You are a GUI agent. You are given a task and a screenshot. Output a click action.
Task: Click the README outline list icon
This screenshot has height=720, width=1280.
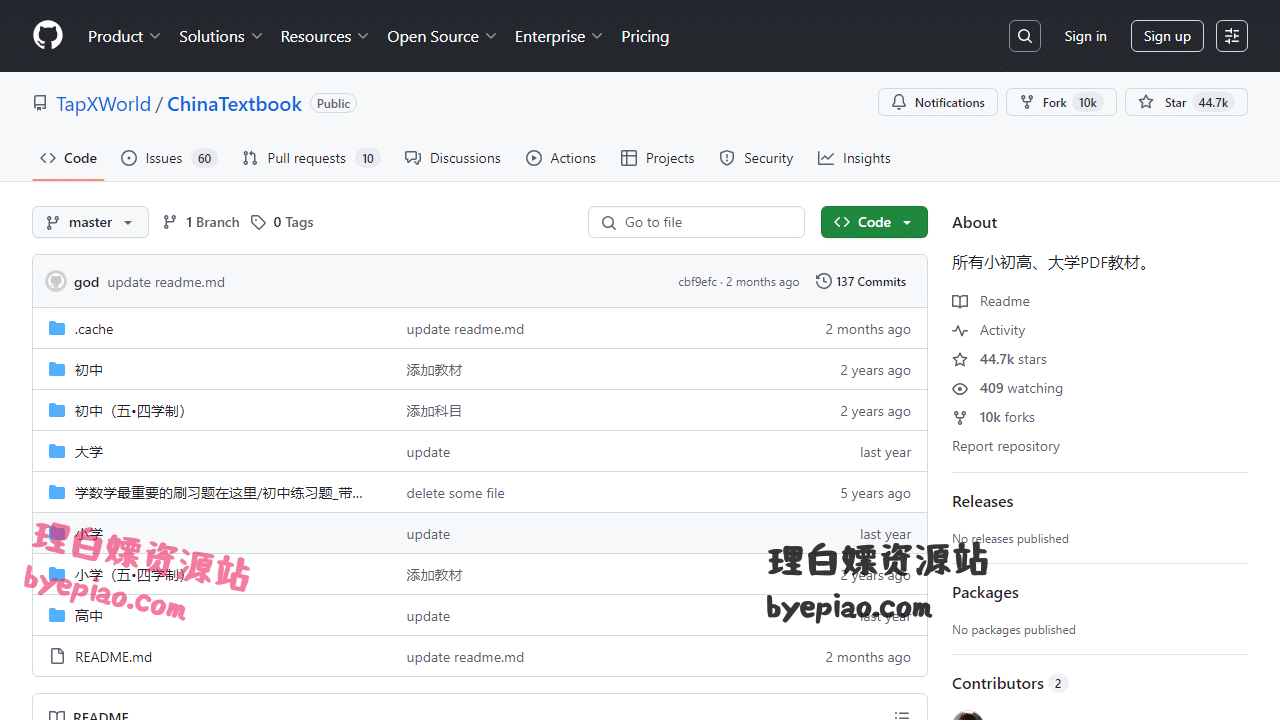coord(902,716)
